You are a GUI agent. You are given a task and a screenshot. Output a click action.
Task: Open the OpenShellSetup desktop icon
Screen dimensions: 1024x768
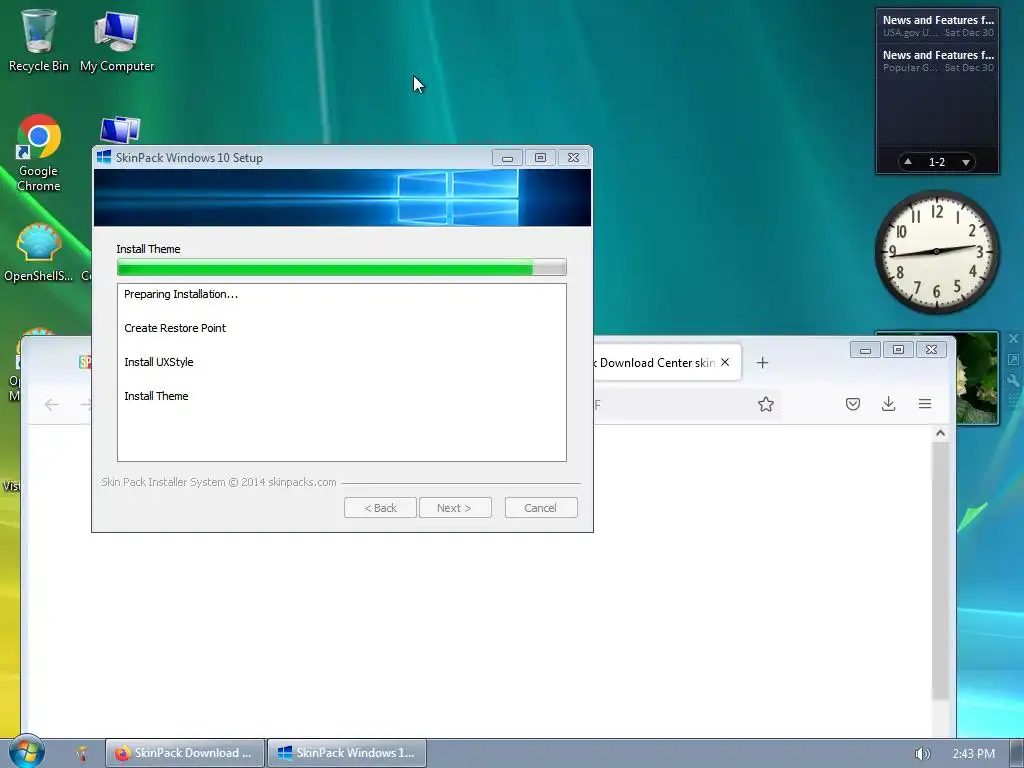39,253
